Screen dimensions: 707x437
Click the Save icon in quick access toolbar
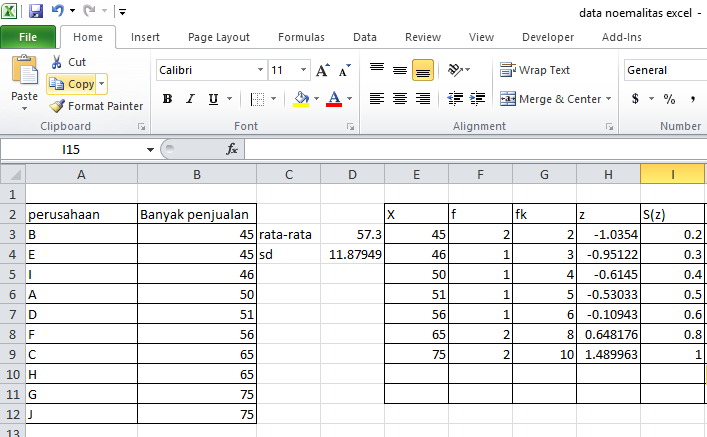[36, 11]
